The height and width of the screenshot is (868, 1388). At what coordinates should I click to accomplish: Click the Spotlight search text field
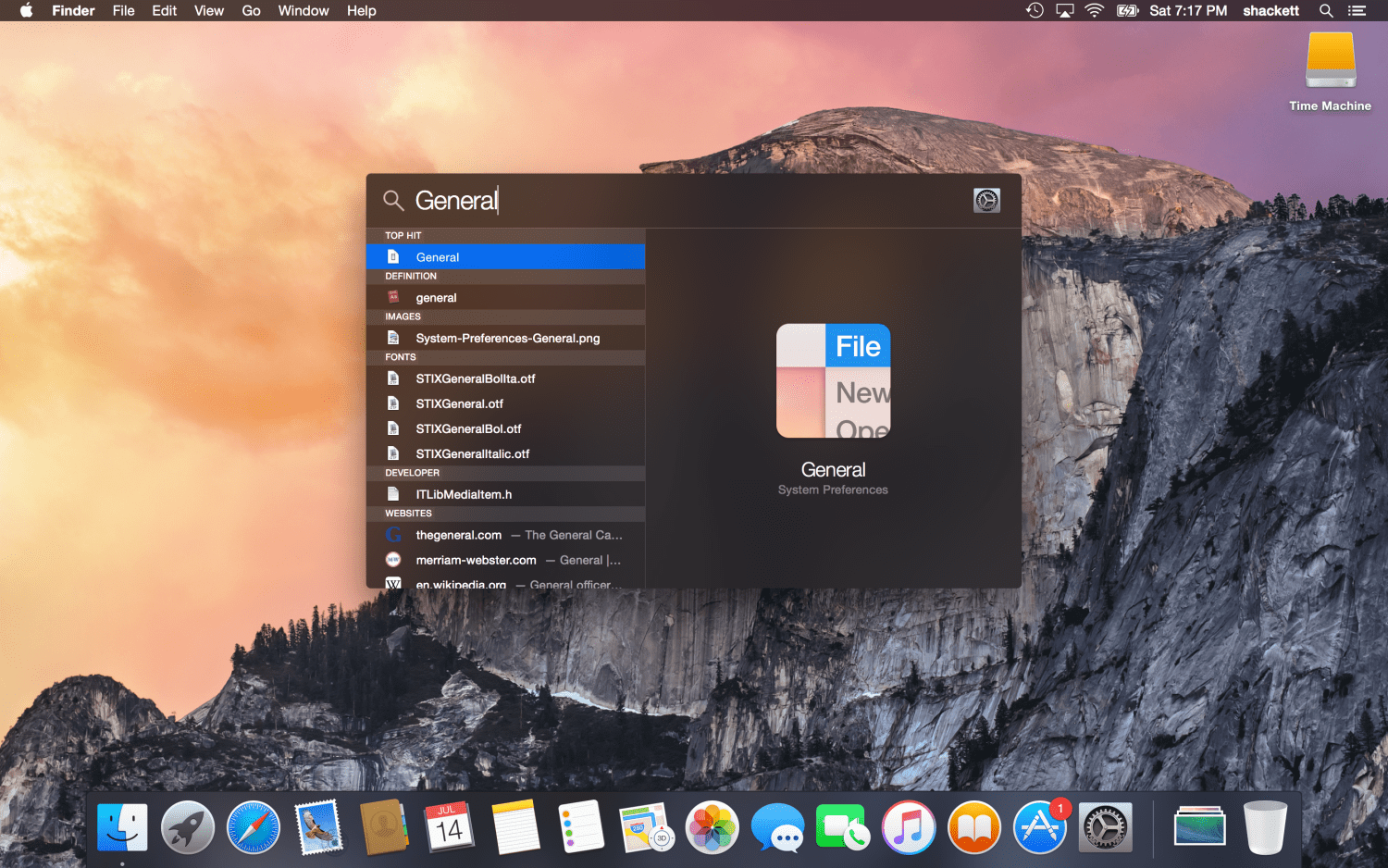685,201
